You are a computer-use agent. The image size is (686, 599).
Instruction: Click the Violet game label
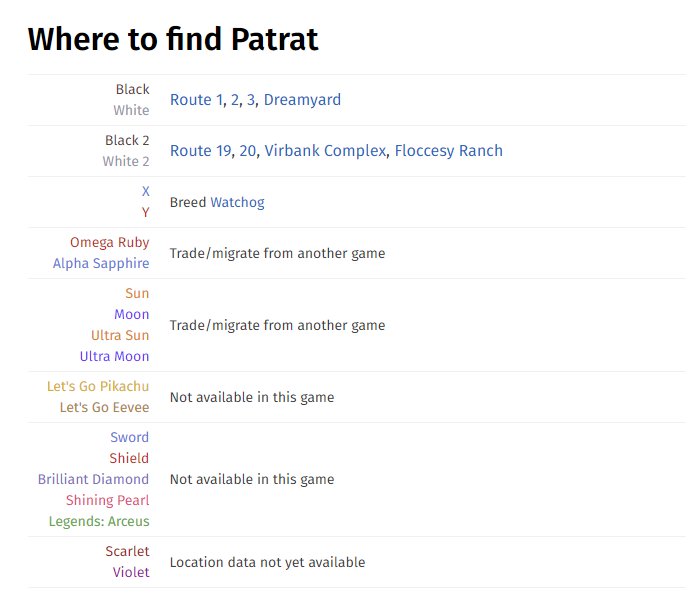[x=131, y=572]
